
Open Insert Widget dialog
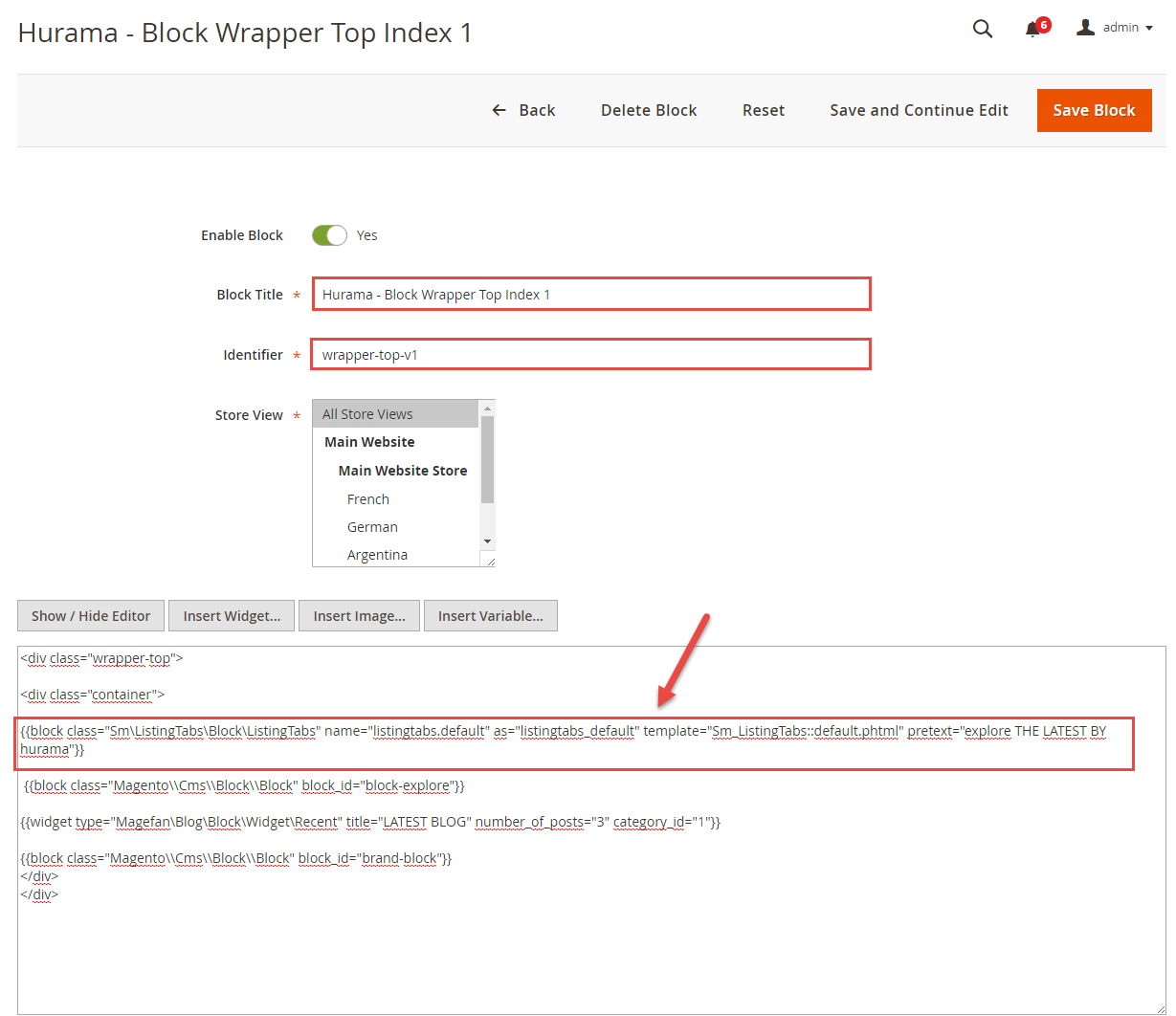coord(232,616)
